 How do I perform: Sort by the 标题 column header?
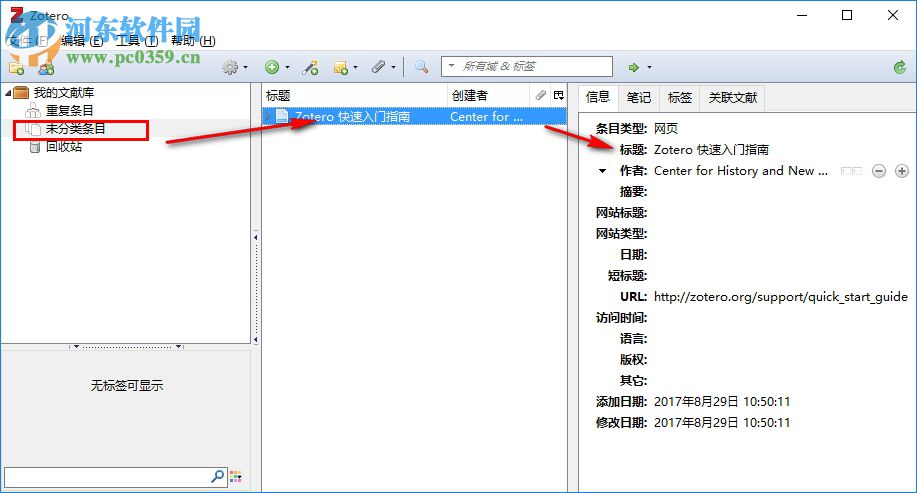tap(354, 95)
